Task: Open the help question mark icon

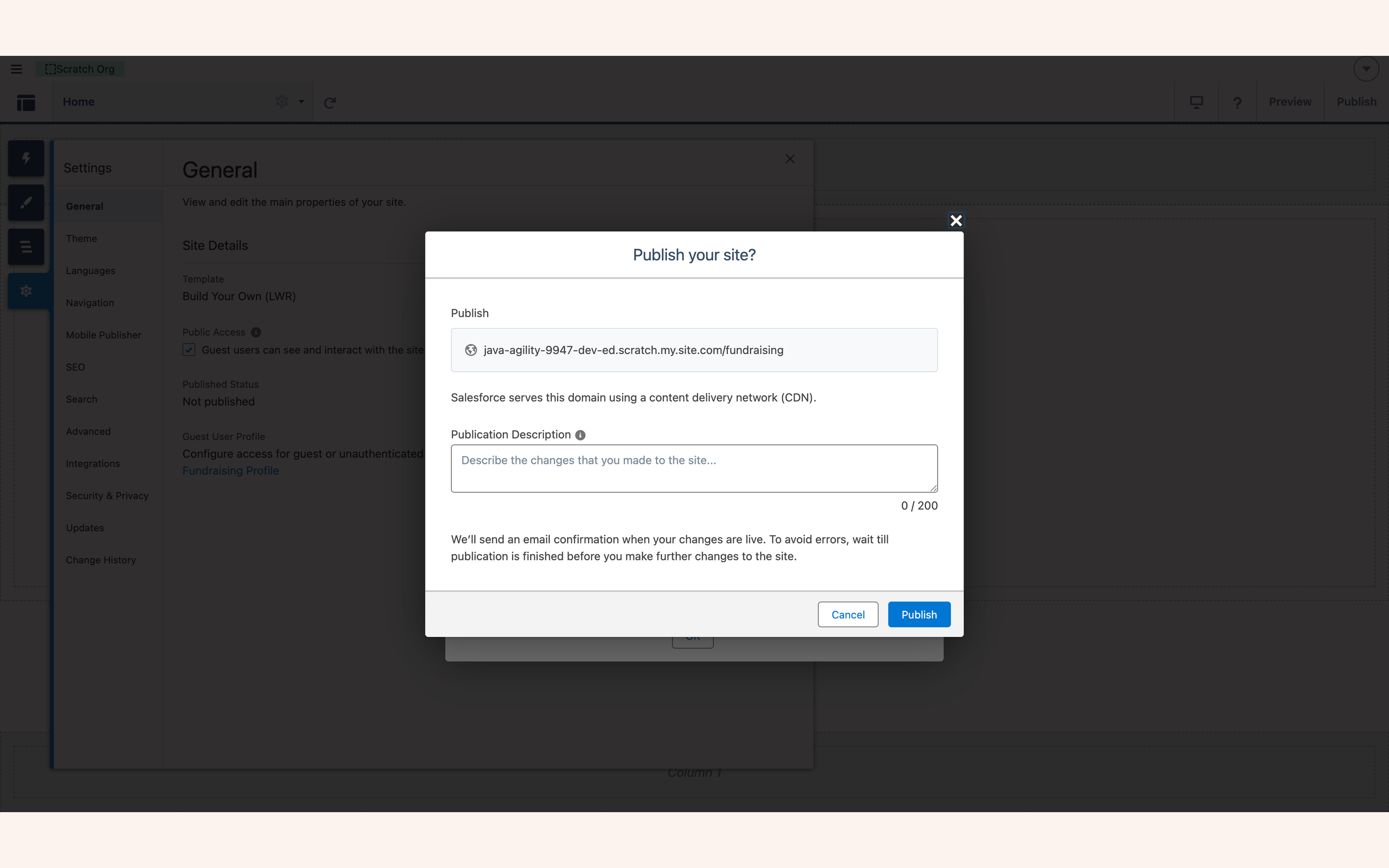Action: 1238,102
